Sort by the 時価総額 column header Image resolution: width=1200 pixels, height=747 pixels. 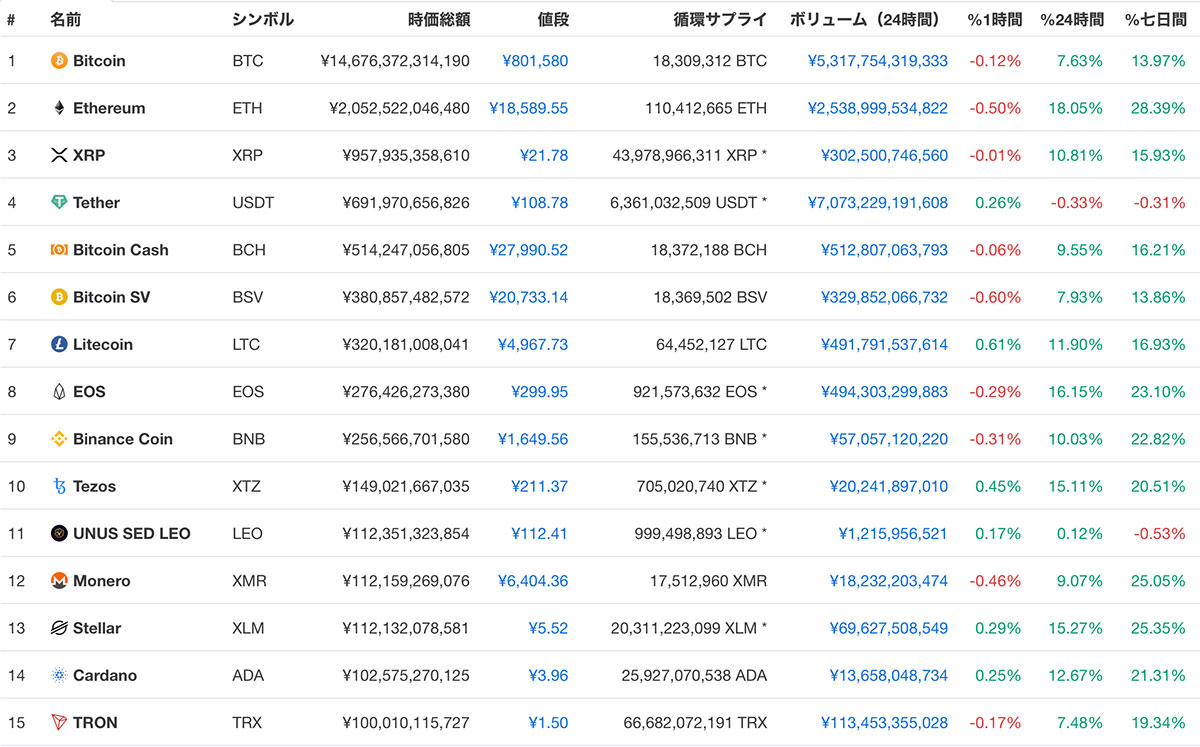tap(439, 19)
